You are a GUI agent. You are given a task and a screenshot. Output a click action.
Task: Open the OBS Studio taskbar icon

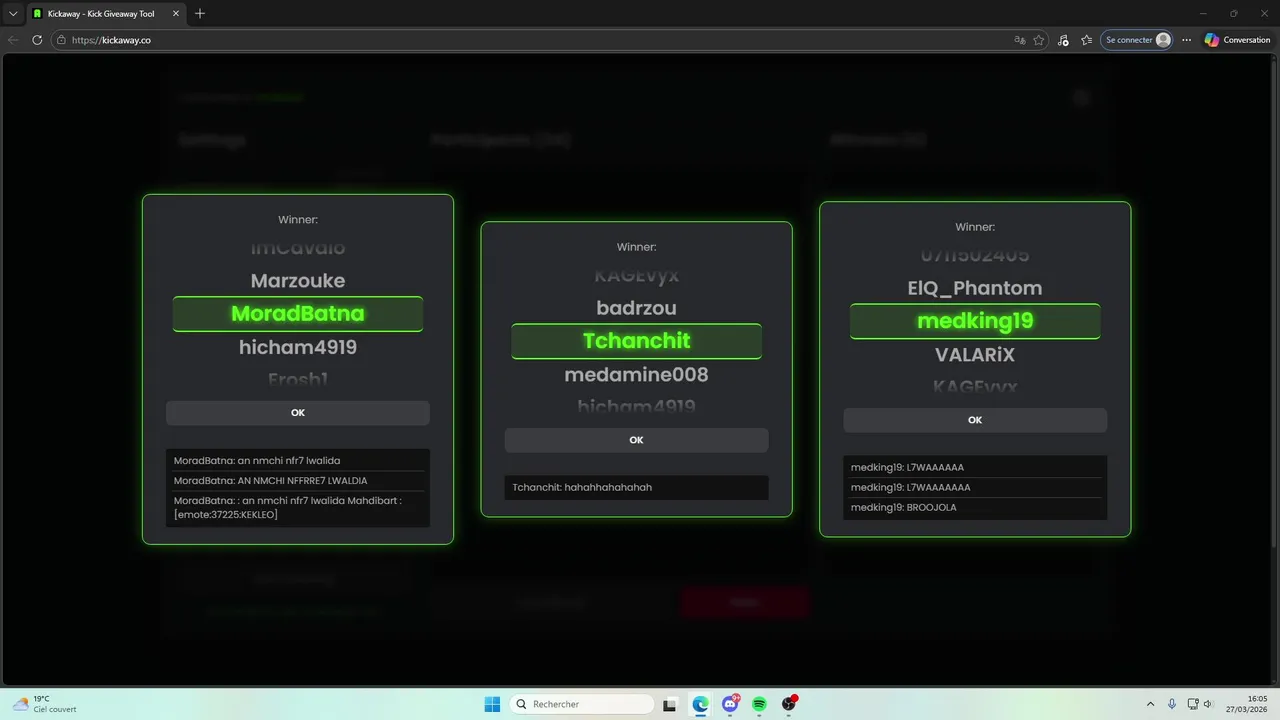click(x=789, y=704)
